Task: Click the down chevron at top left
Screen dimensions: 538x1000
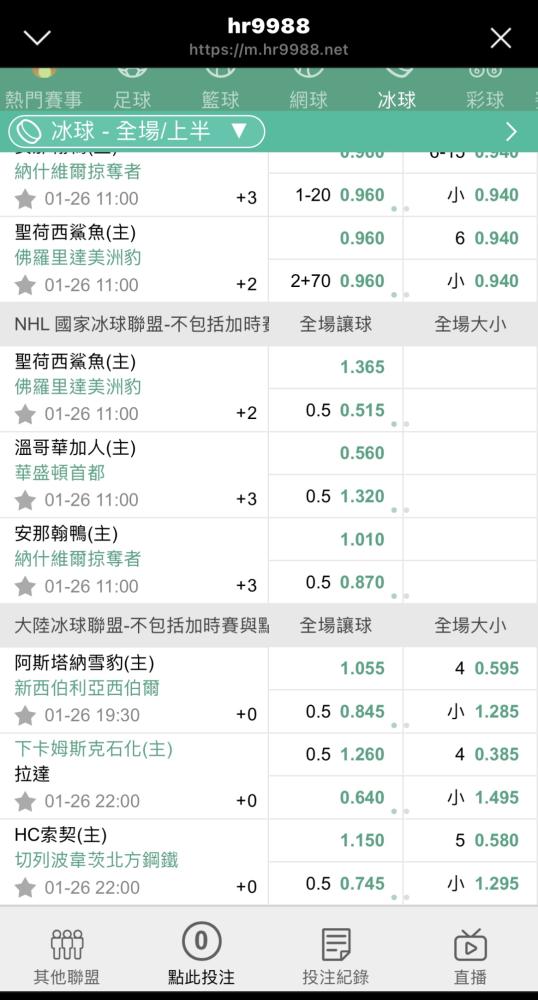Action: 37,38
